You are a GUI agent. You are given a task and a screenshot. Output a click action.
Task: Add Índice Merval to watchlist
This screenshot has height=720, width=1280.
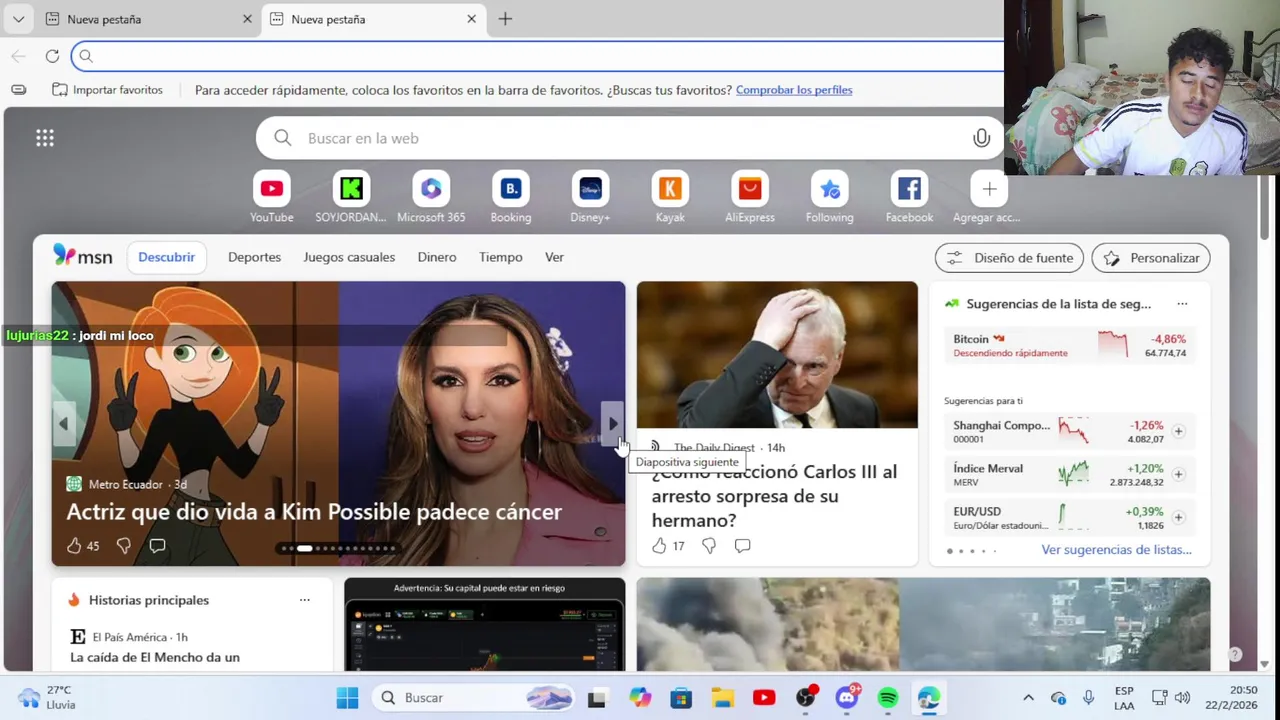tap(1178, 474)
